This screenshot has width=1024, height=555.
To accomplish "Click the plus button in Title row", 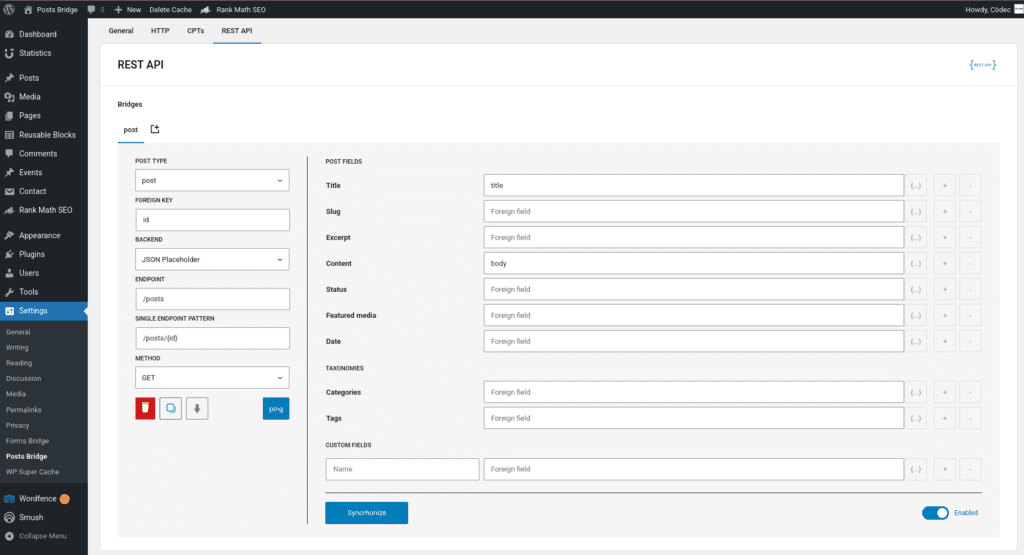I will click(x=944, y=185).
